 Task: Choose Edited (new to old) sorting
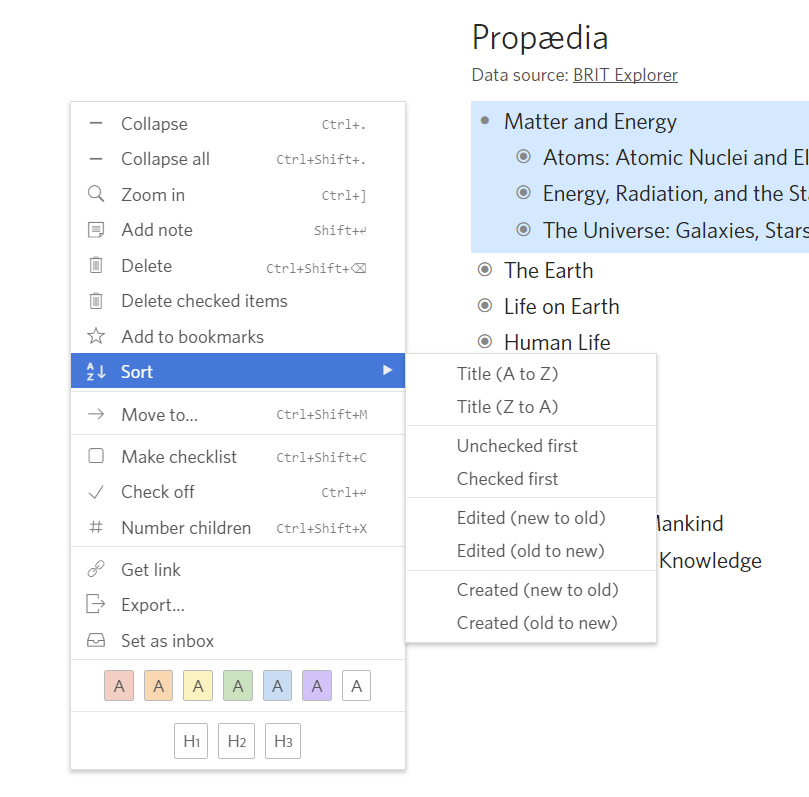click(x=531, y=518)
